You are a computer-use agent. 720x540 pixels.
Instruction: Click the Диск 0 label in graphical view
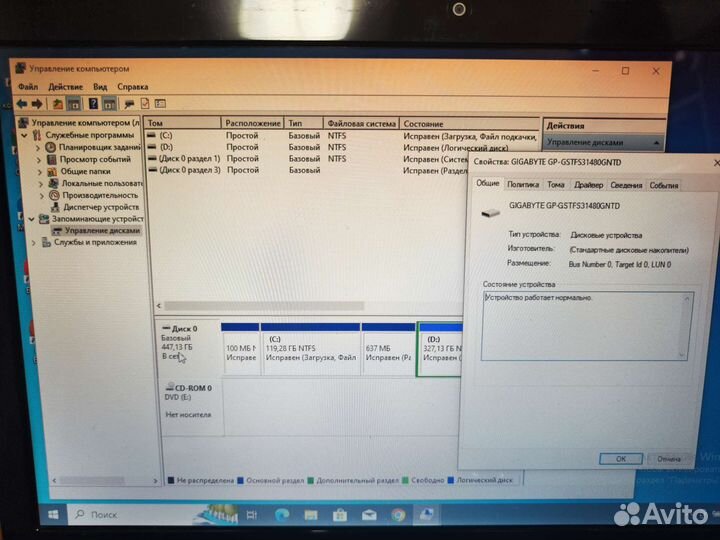point(184,329)
